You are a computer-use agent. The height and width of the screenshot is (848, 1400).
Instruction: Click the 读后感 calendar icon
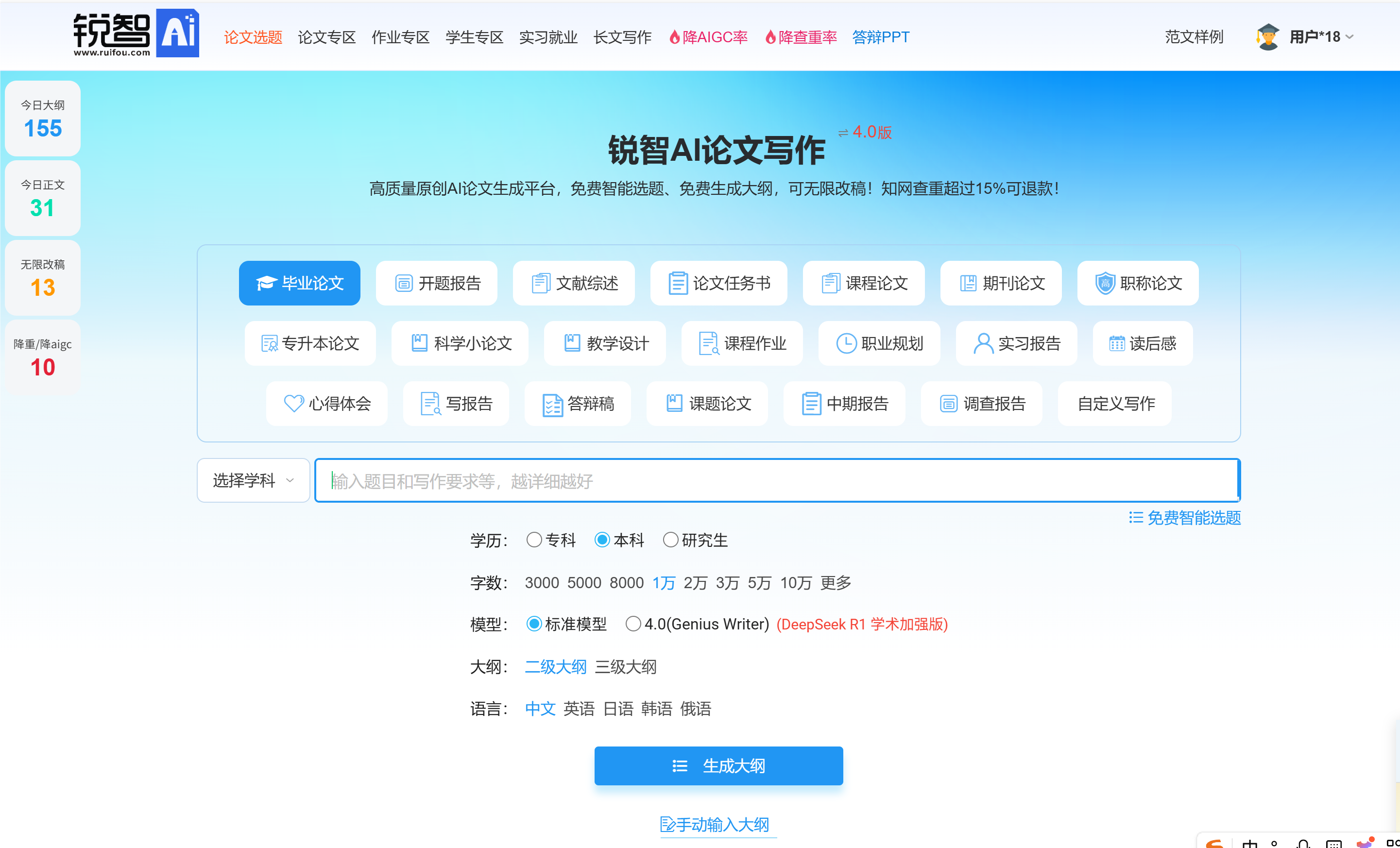tap(1117, 344)
